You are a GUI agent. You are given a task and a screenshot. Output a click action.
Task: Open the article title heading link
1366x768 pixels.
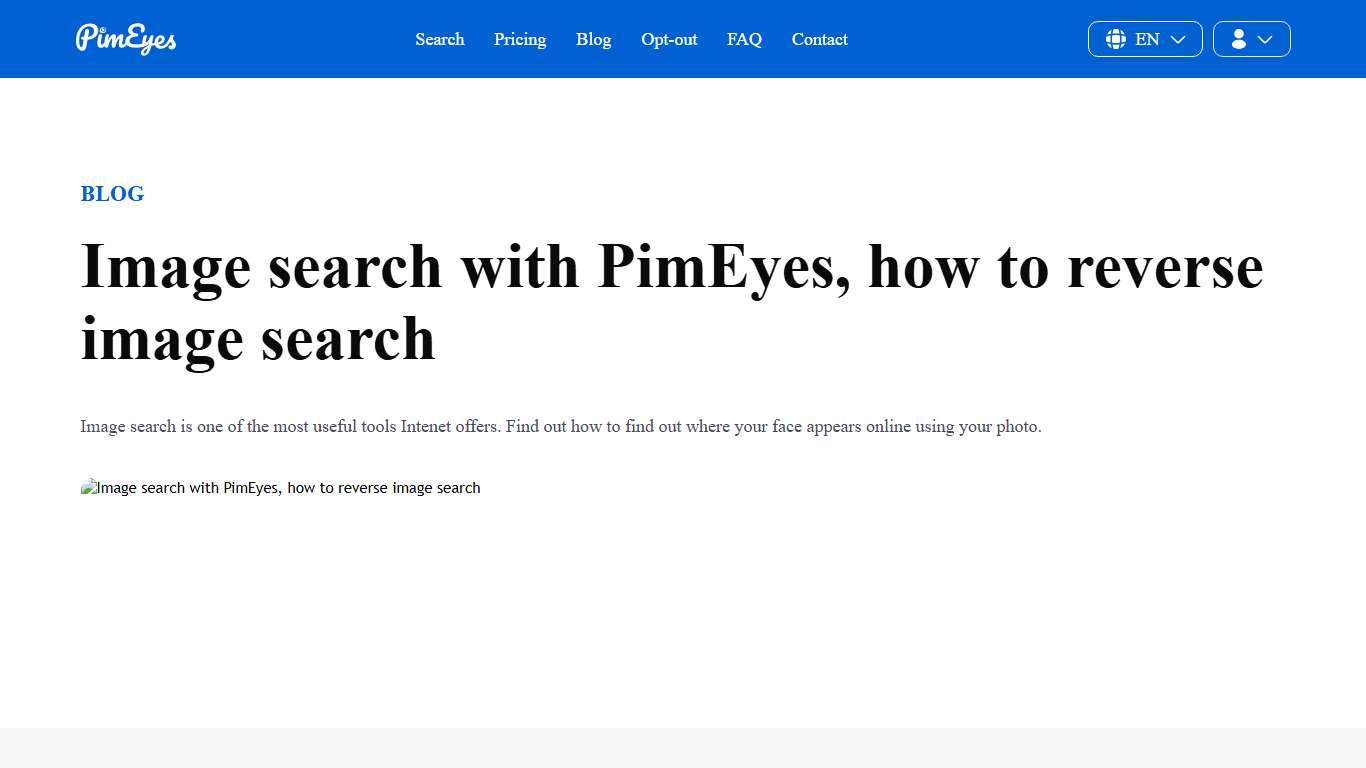click(671, 300)
